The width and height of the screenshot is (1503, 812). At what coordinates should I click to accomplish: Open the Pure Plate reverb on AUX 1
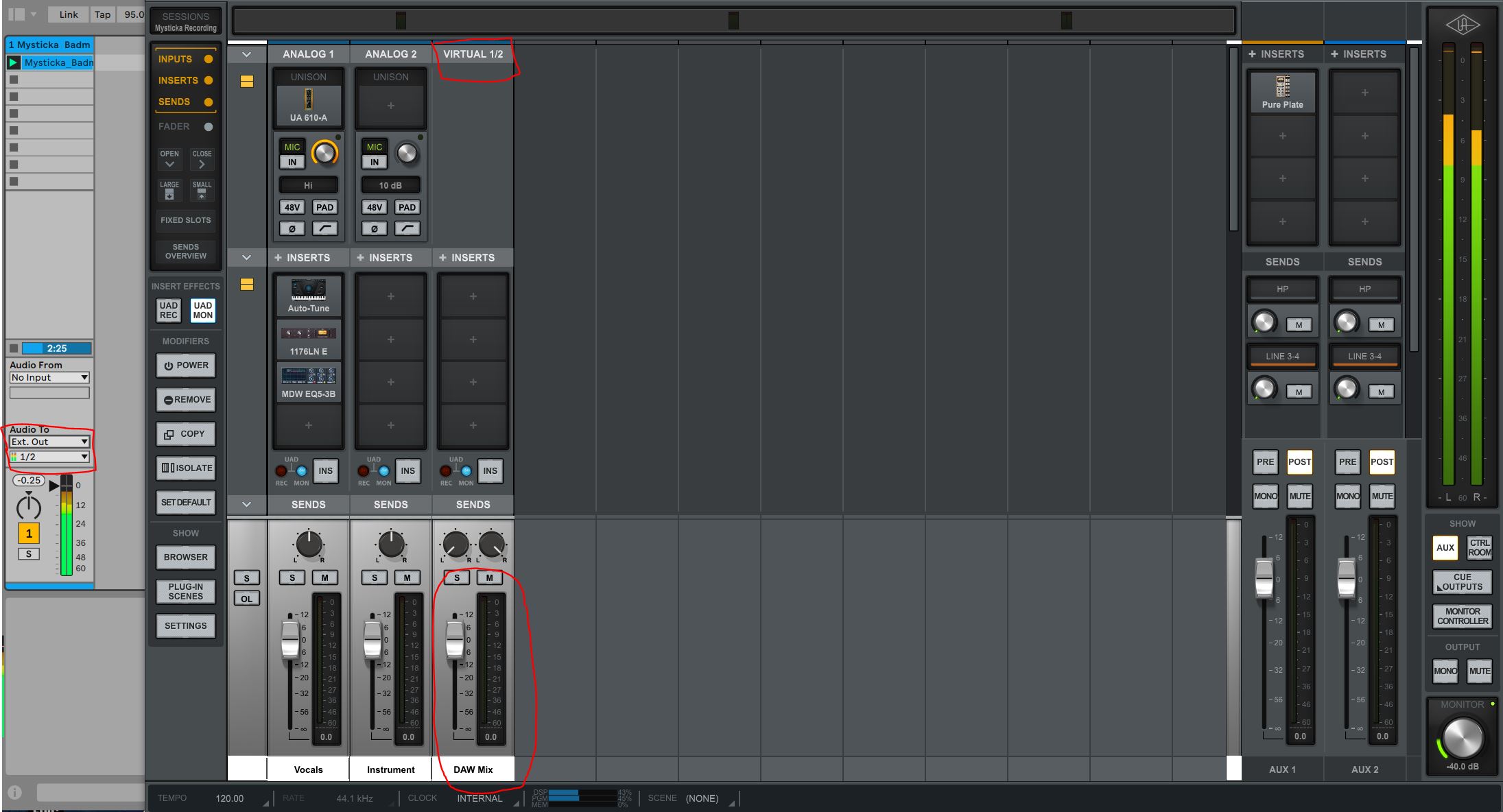1282,93
